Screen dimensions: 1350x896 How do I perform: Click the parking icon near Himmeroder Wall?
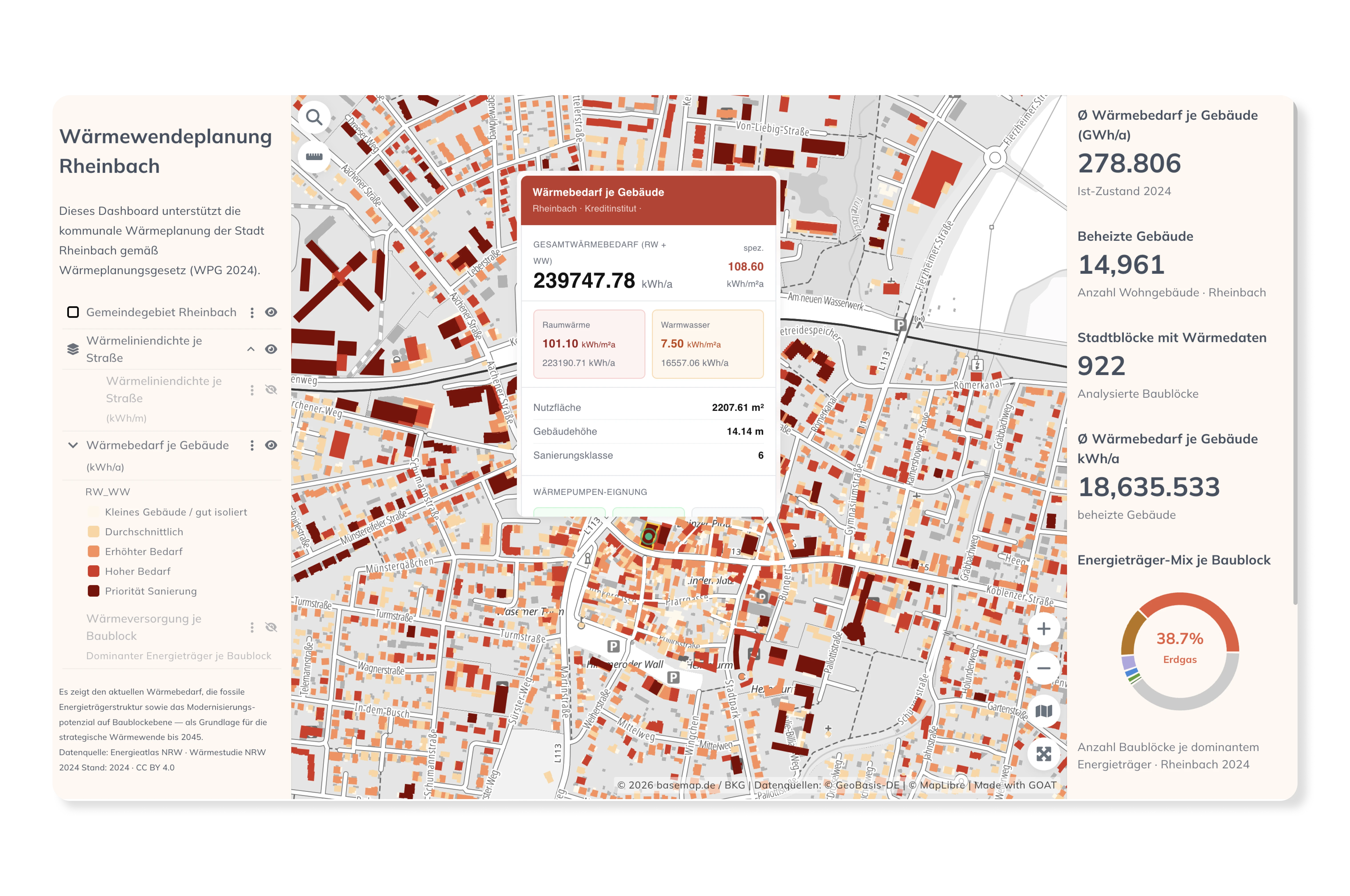pyautogui.click(x=613, y=646)
